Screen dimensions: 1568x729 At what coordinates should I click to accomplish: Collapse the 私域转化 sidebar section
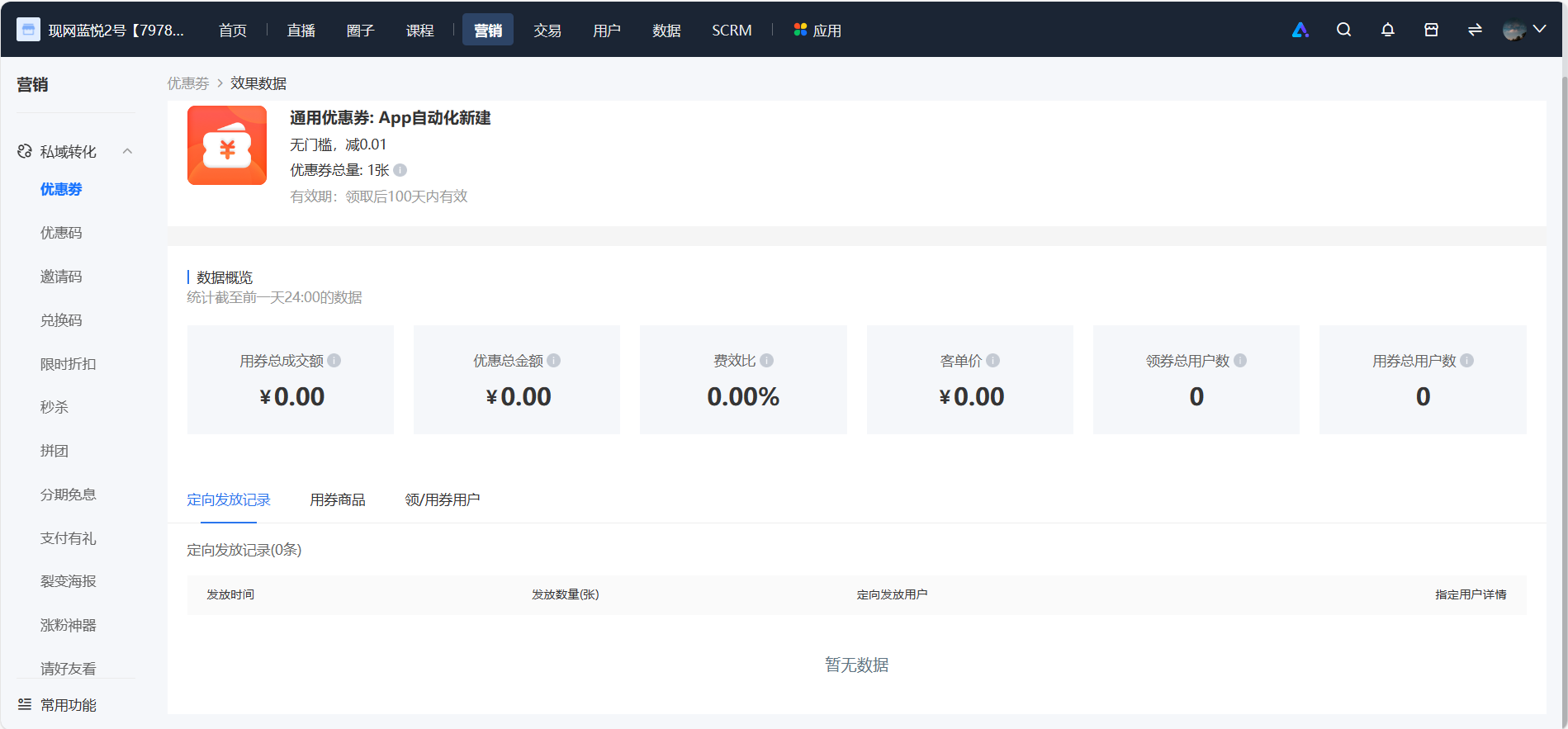pos(127,151)
